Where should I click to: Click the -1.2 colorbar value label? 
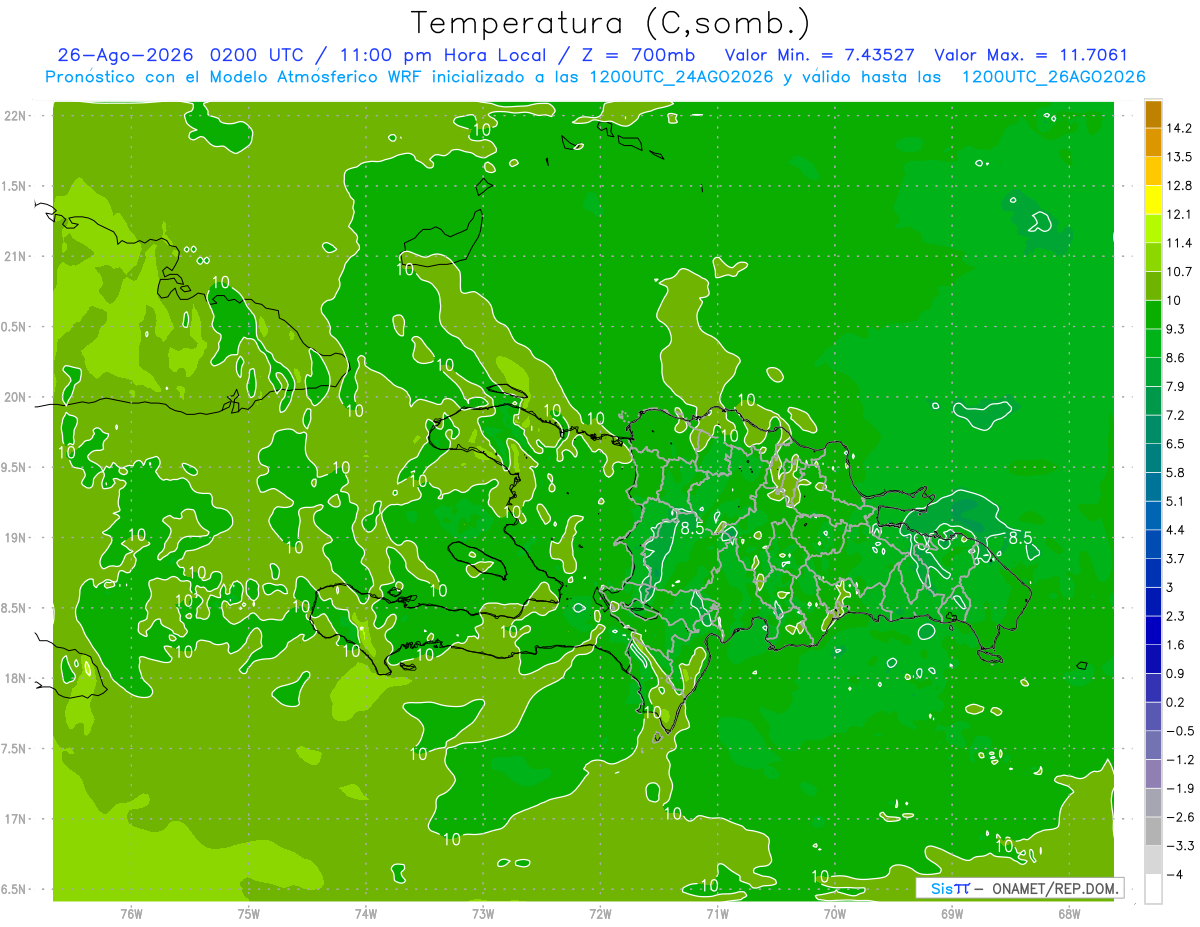point(1180,759)
